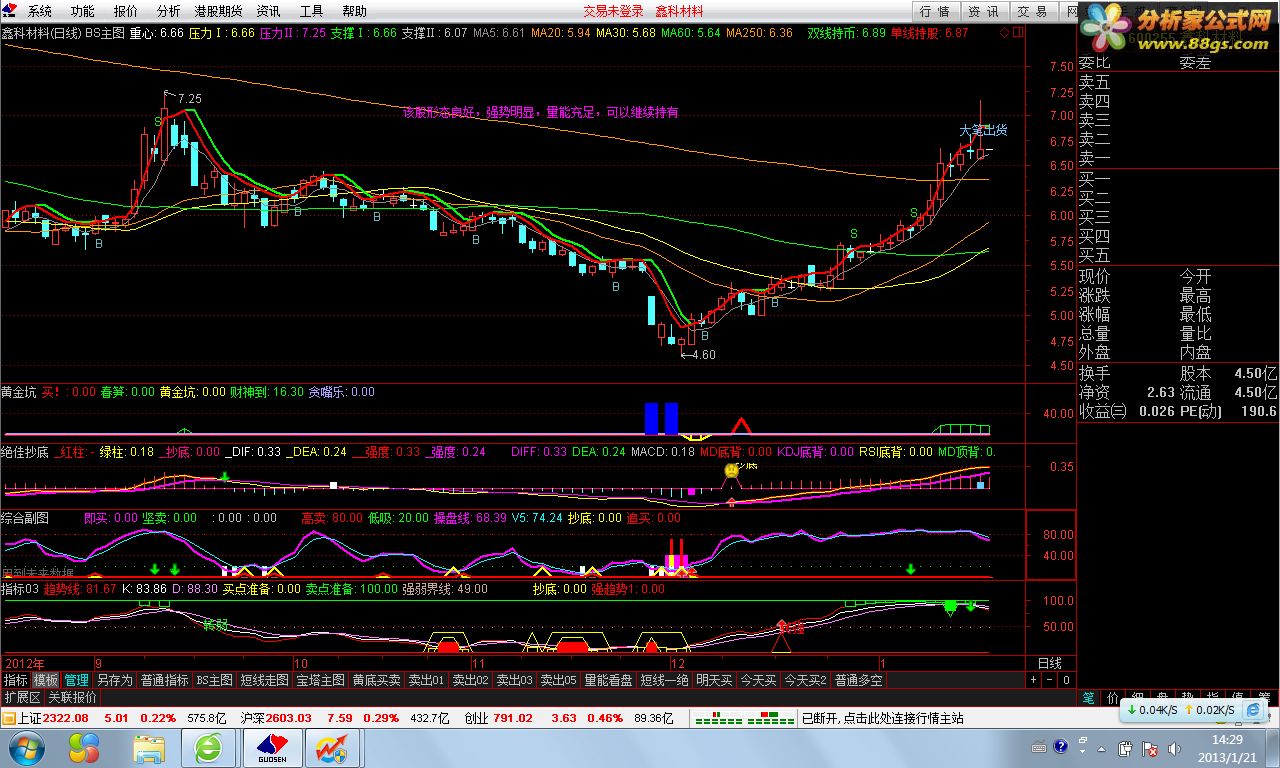Viewport: 1280px width, 768px height.
Task: Click the 交易 button at top right
Action: coord(1032,11)
